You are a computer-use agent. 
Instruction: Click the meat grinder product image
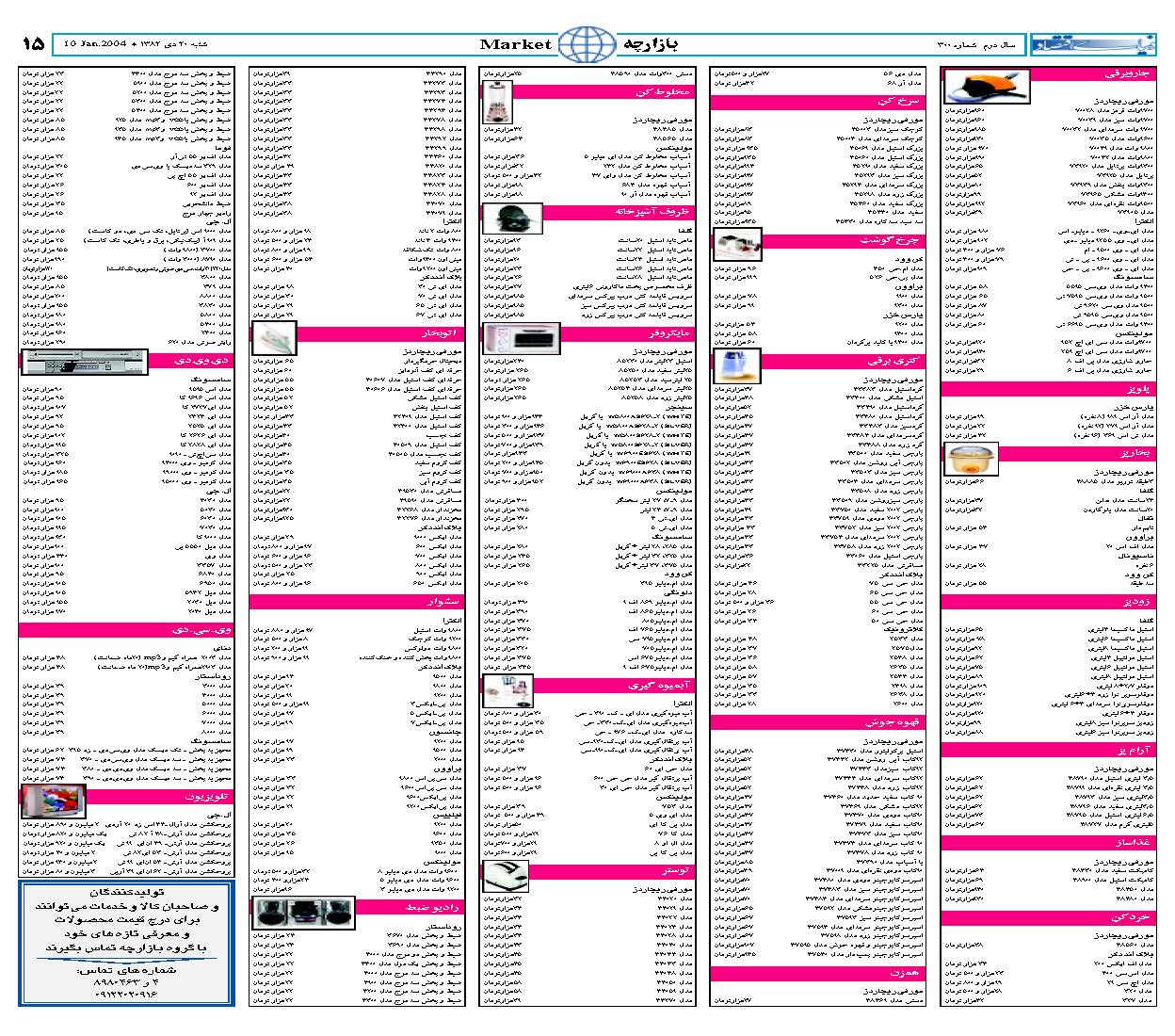point(737,245)
